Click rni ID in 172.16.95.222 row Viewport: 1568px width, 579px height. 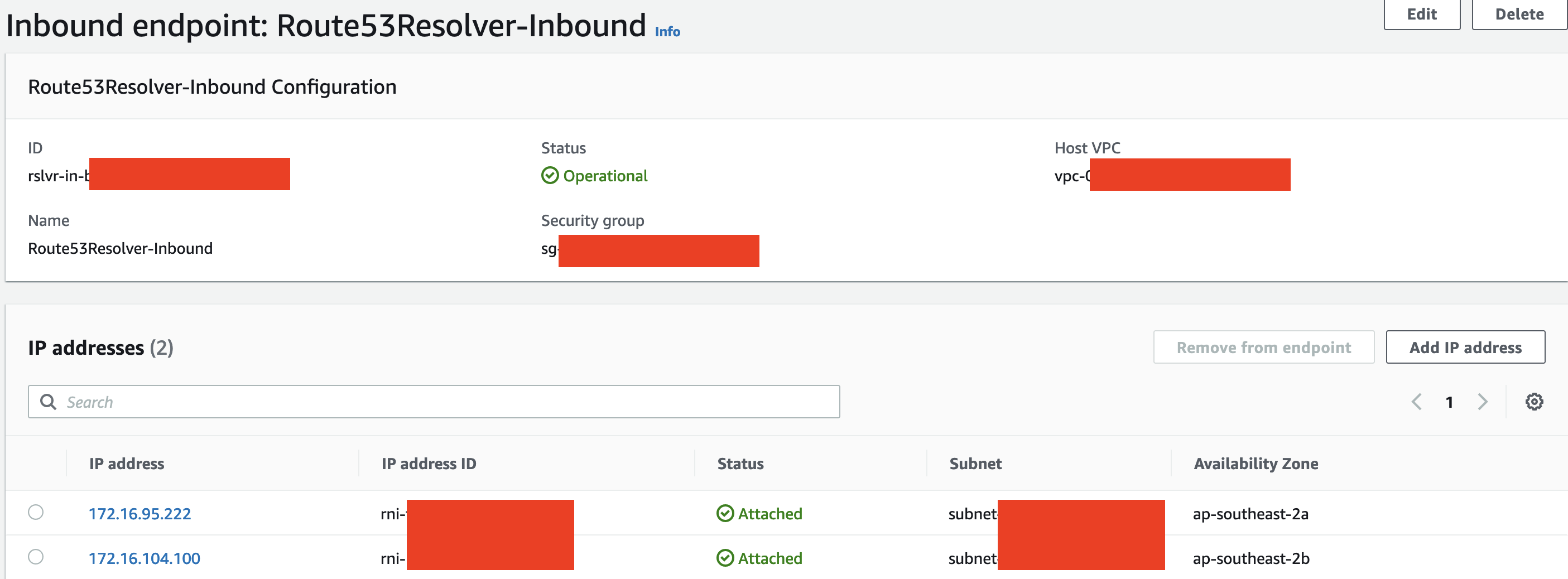(x=393, y=514)
